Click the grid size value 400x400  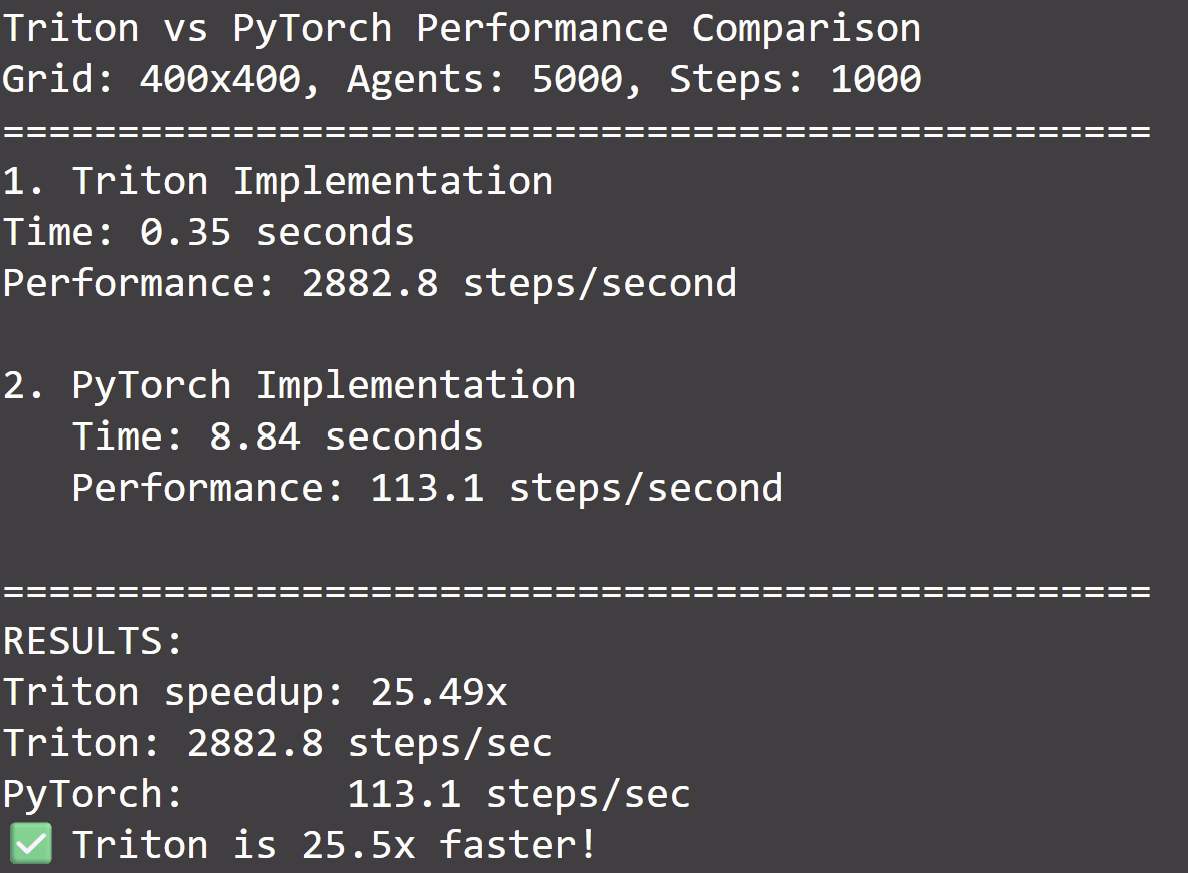click(x=220, y=79)
